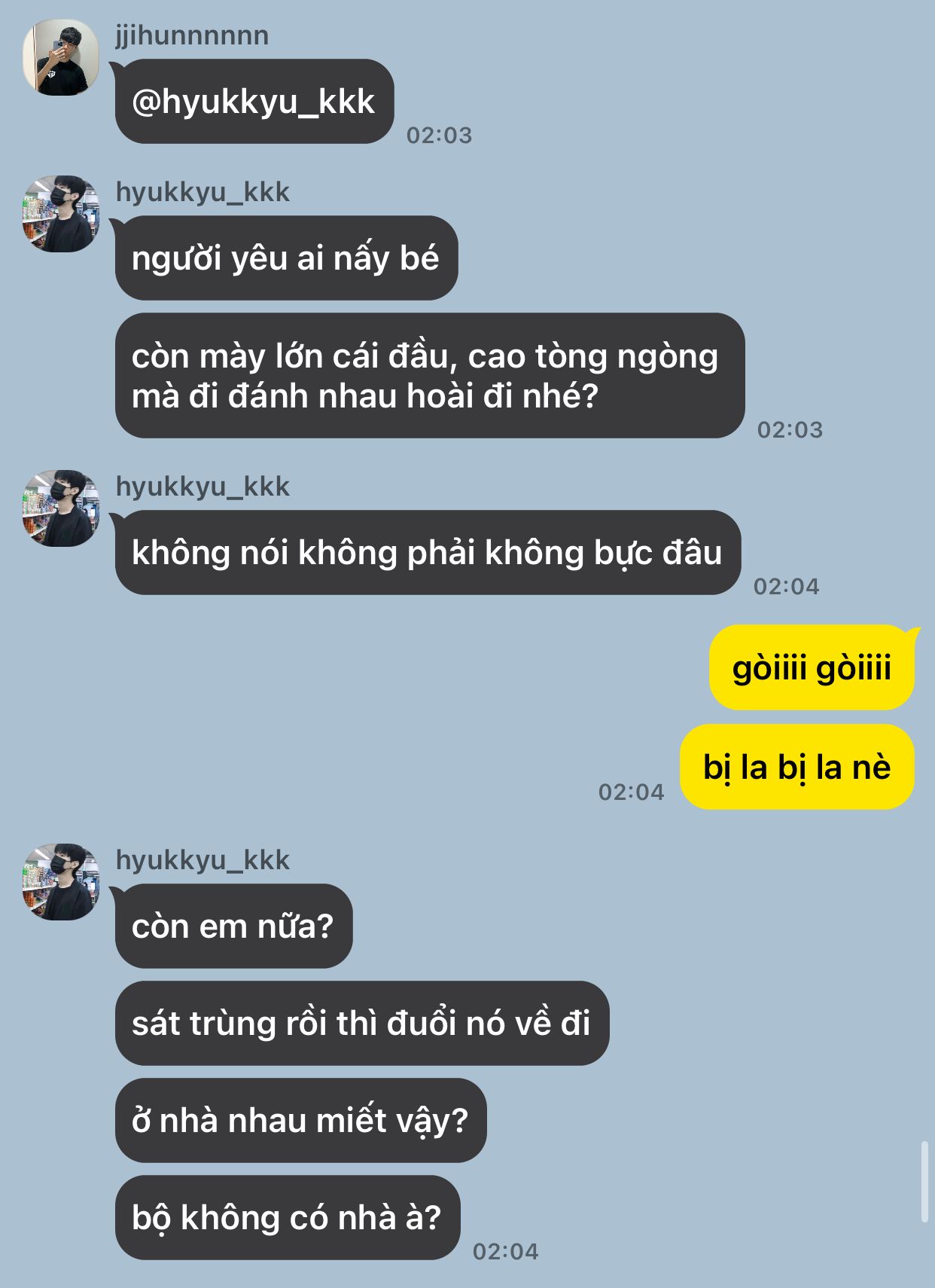Open jjihunnnnnn's profile picture

(61, 57)
